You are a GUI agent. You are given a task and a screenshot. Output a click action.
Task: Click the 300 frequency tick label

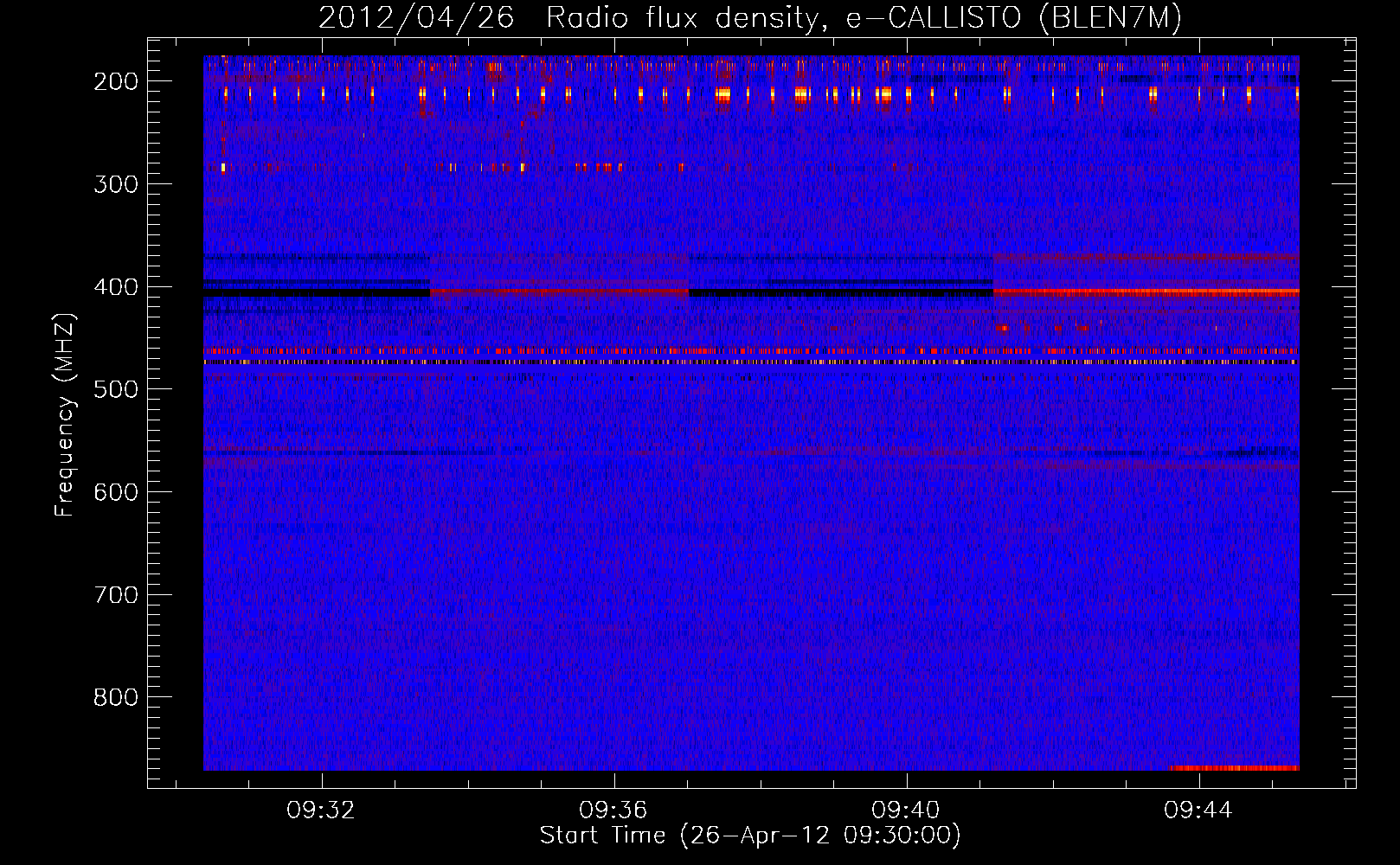pyautogui.click(x=116, y=184)
